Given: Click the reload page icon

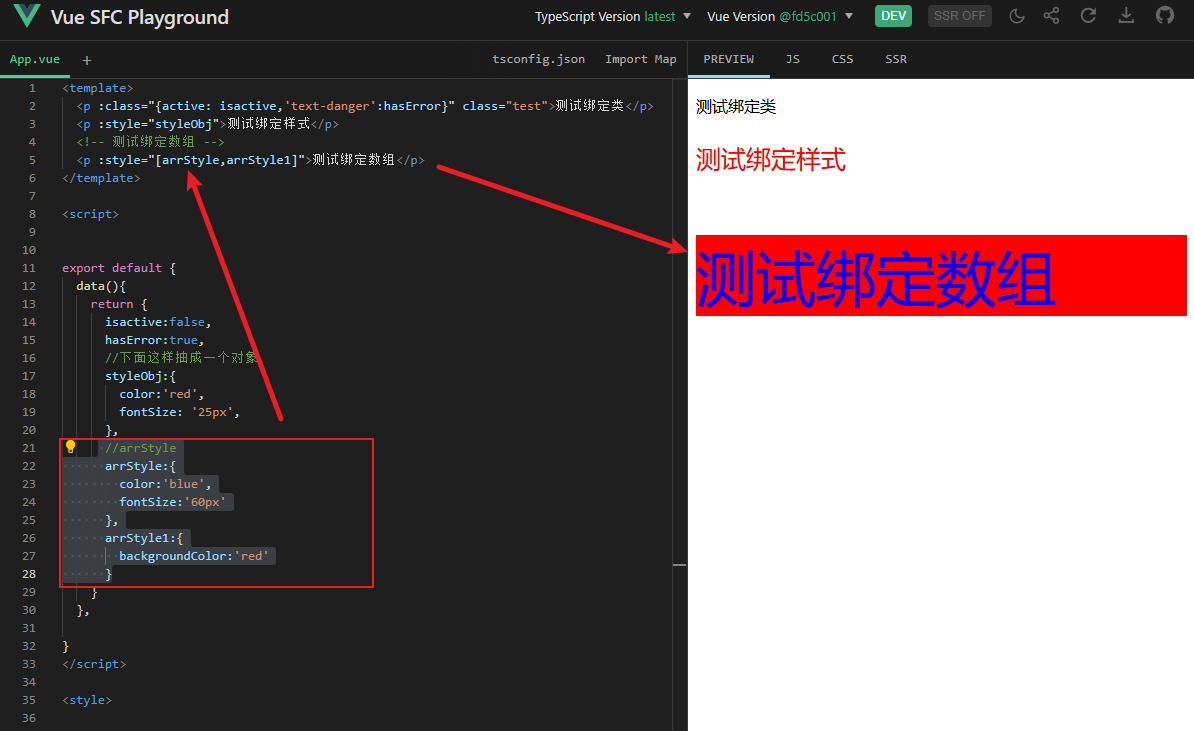Looking at the screenshot, I should (1088, 16).
